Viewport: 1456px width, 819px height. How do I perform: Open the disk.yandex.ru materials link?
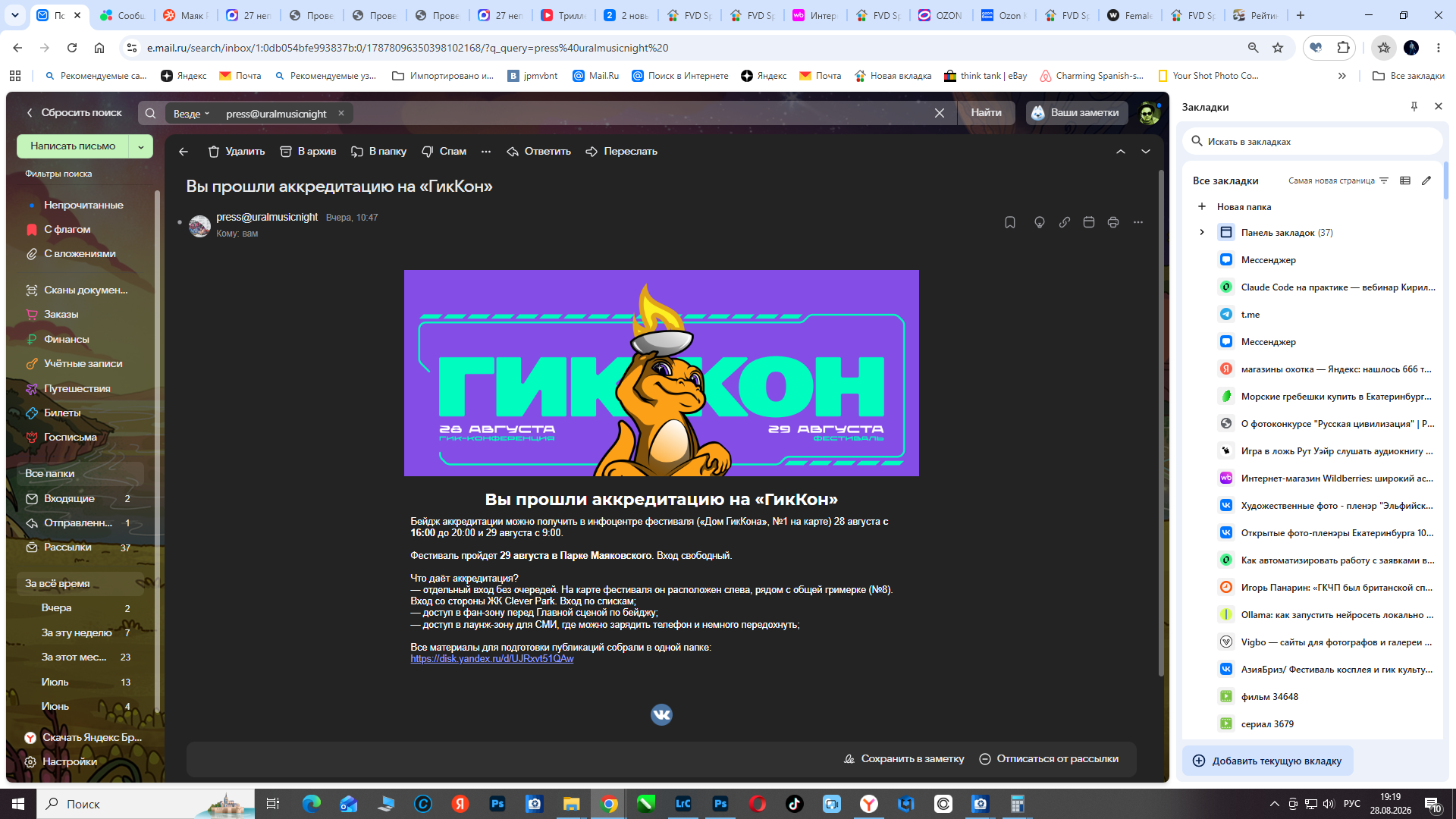click(x=492, y=659)
